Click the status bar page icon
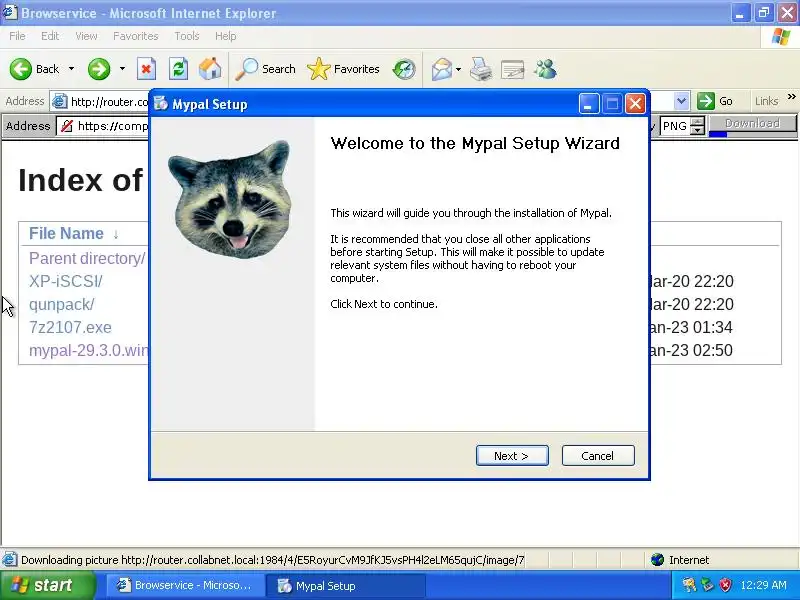Image resolution: width=800 pixels, height=600 pixels. click(9, 560)
